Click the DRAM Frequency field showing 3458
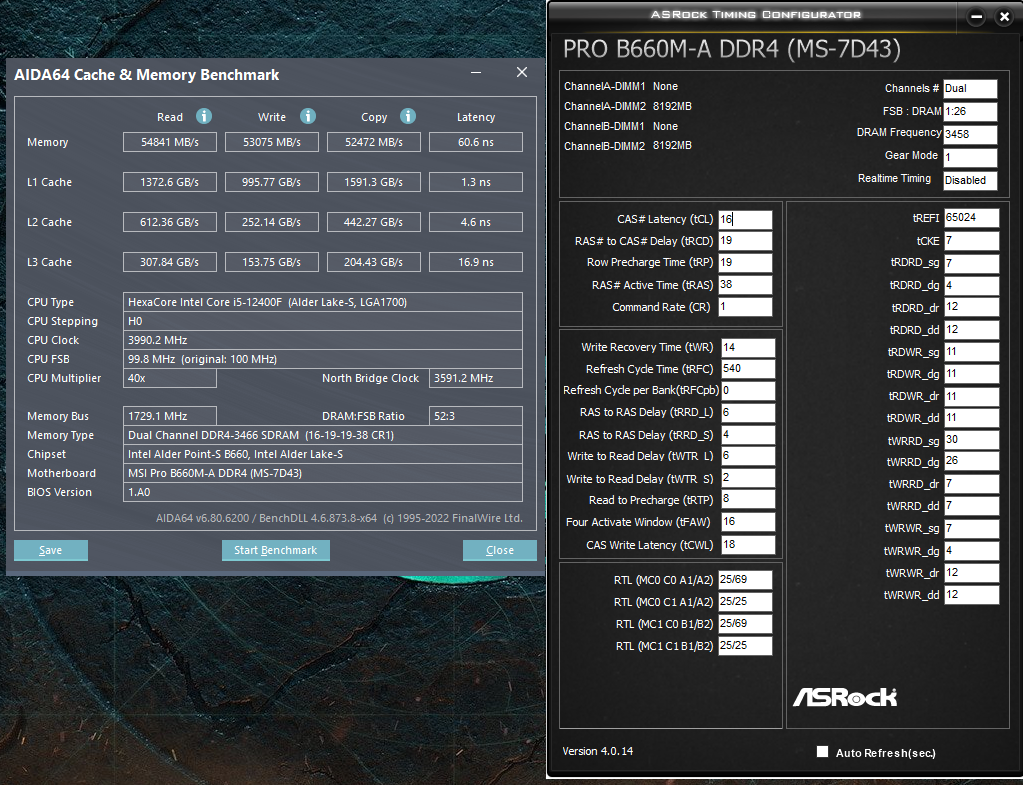Screen dimensions: 1023x785 click(970, 134)
